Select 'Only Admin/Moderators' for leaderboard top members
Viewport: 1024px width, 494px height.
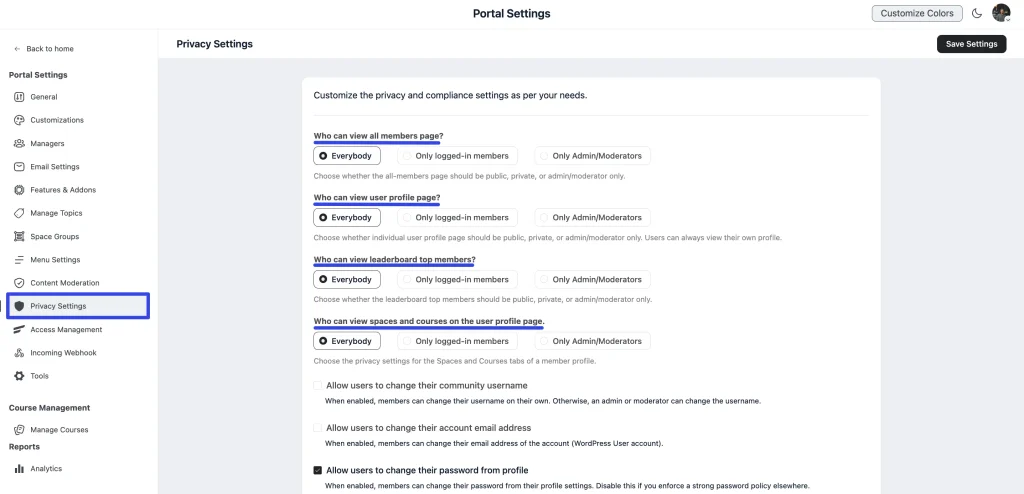pyautogui.click(x=592, y=279)
